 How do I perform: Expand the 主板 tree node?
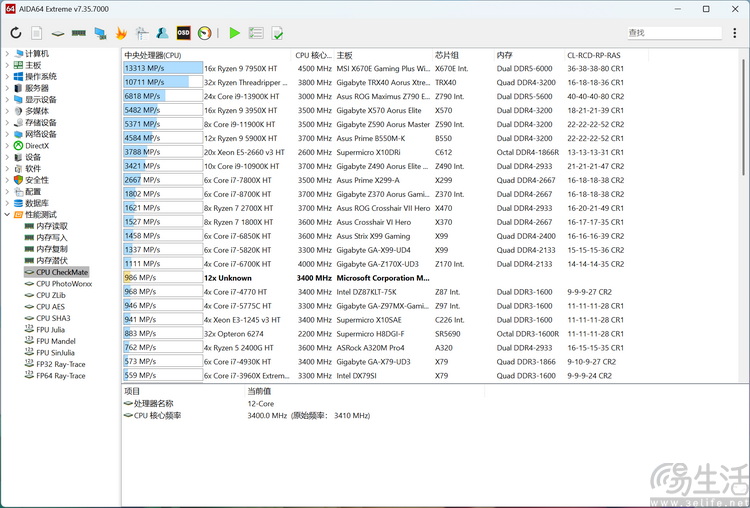click(7, 65)
